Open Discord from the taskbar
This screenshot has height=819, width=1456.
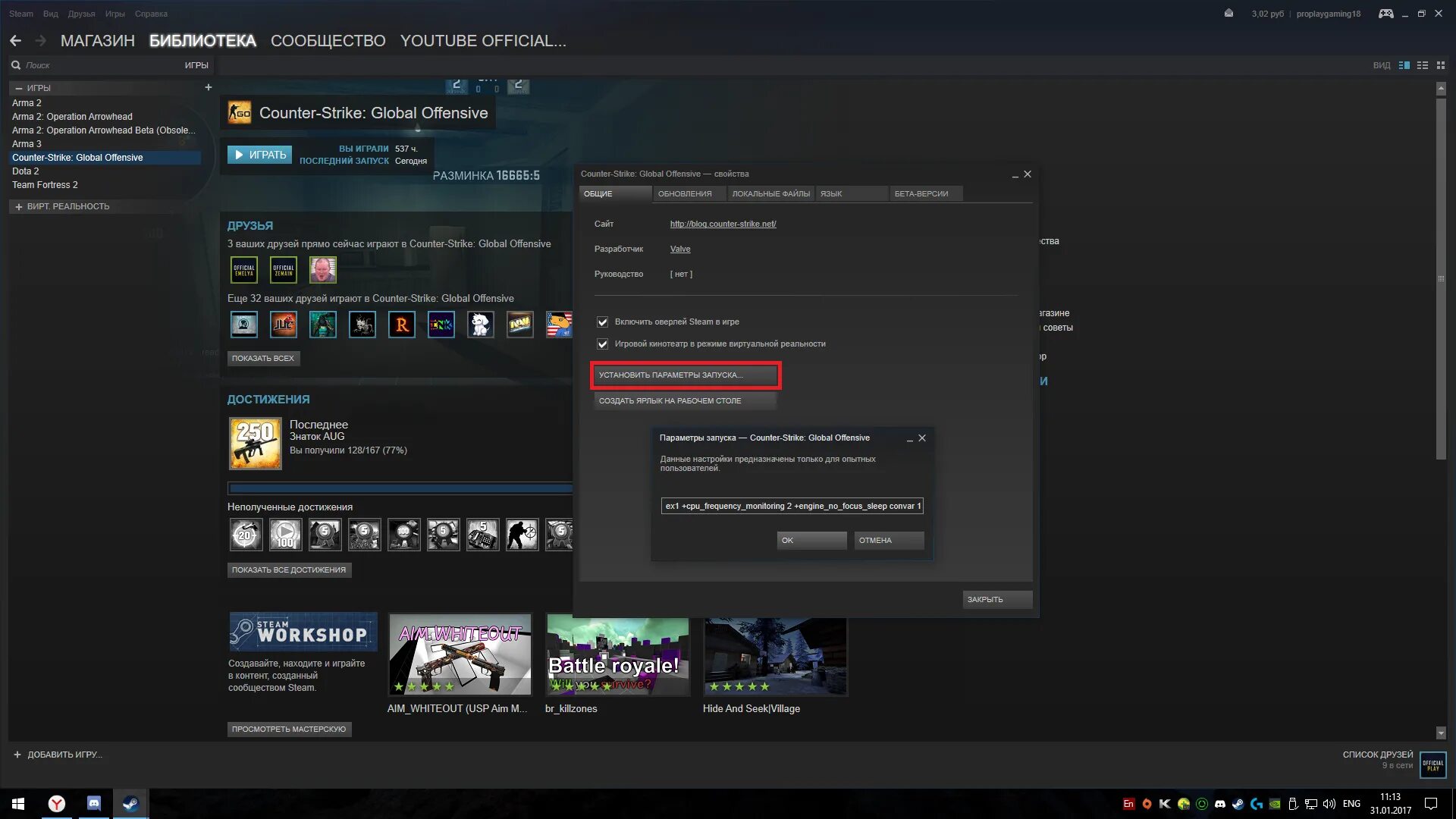pyautogui.click(x=94, y=804)
